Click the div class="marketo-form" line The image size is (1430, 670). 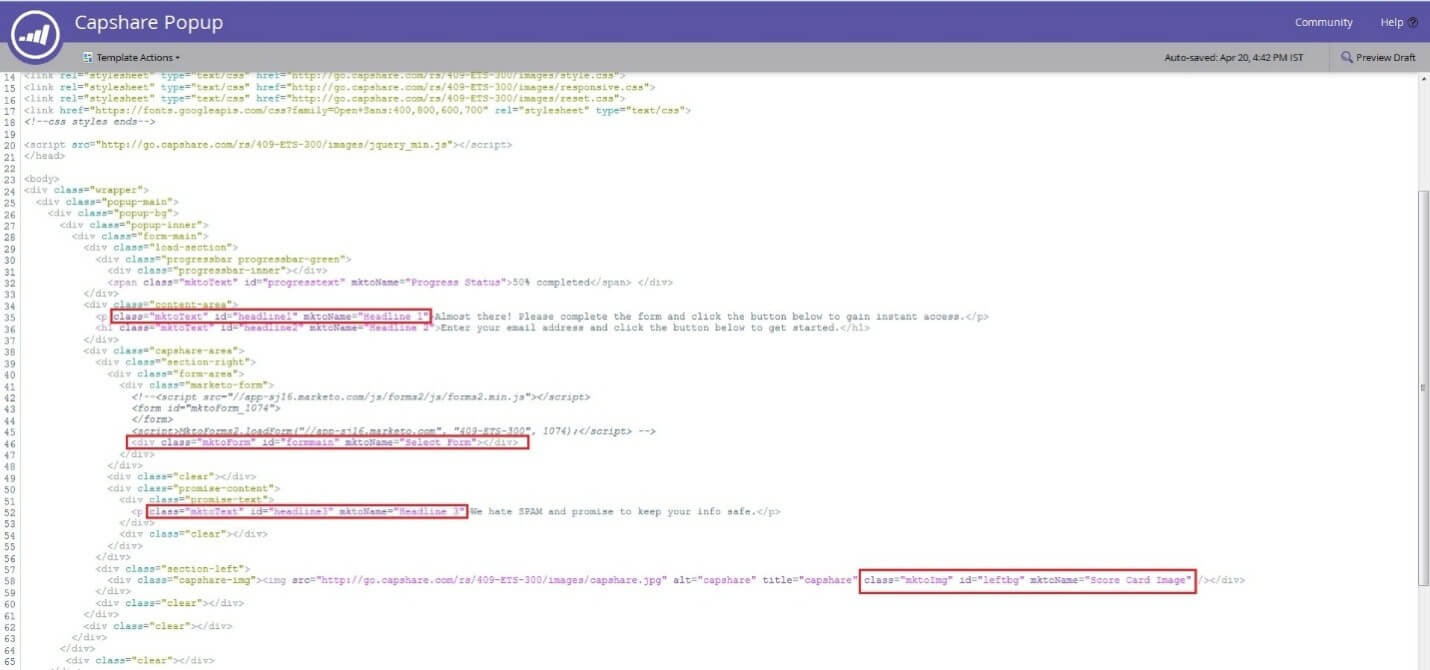coord(197,385)
